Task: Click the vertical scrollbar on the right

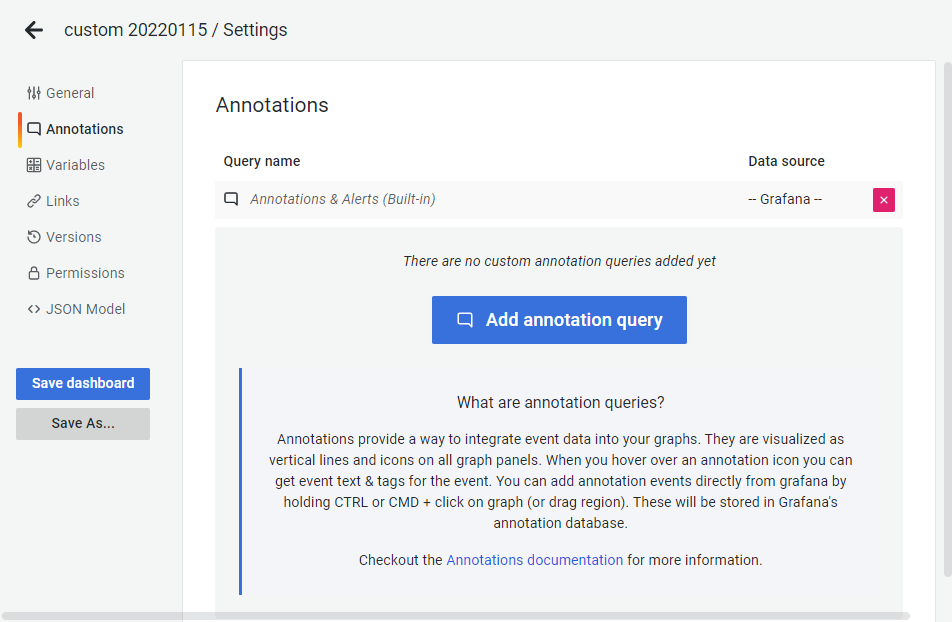Action: [x=944, y=300]
